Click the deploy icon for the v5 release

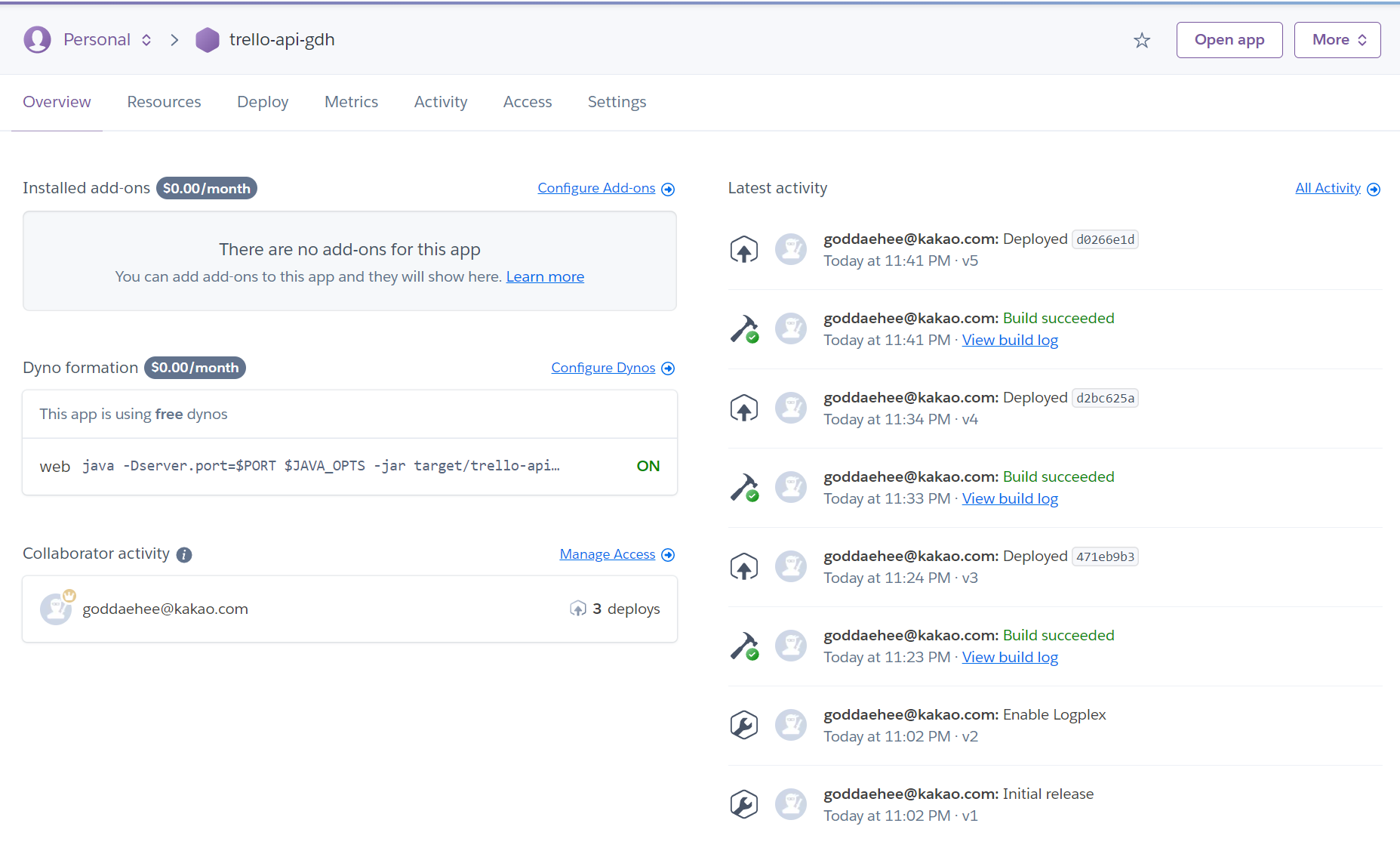(x=744, y=249)
